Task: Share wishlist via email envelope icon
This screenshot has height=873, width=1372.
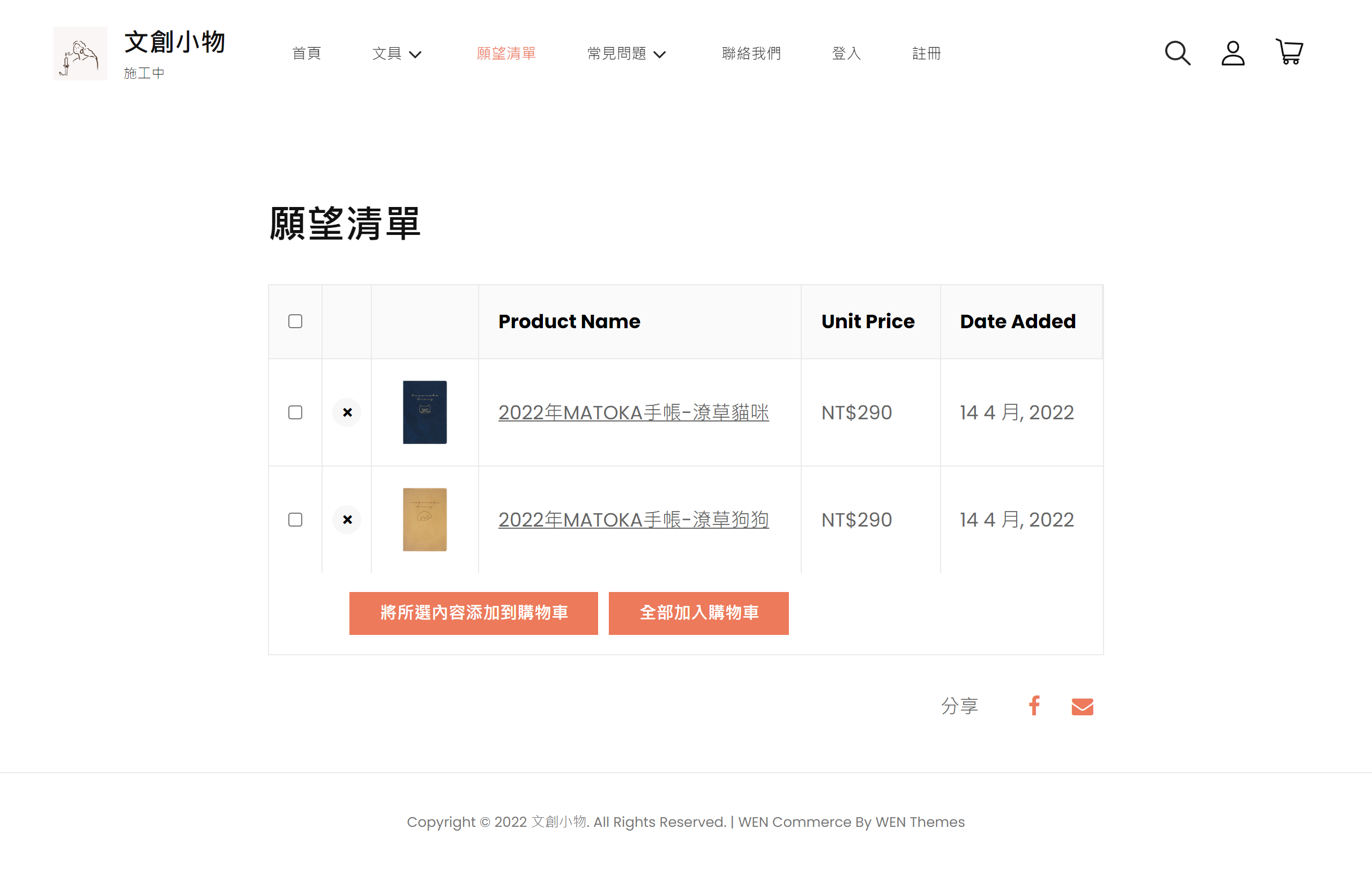Action: pos(1082,706)
